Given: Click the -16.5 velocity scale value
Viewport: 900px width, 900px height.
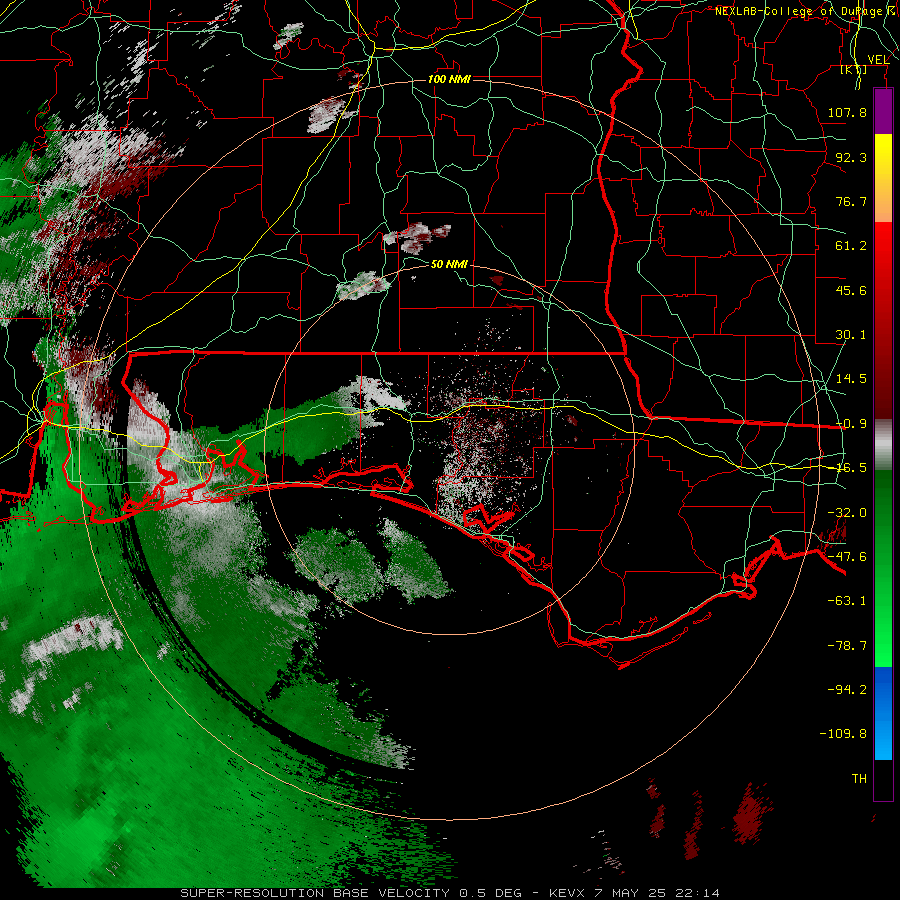Looking at the screenshot, I should point(851,468).
